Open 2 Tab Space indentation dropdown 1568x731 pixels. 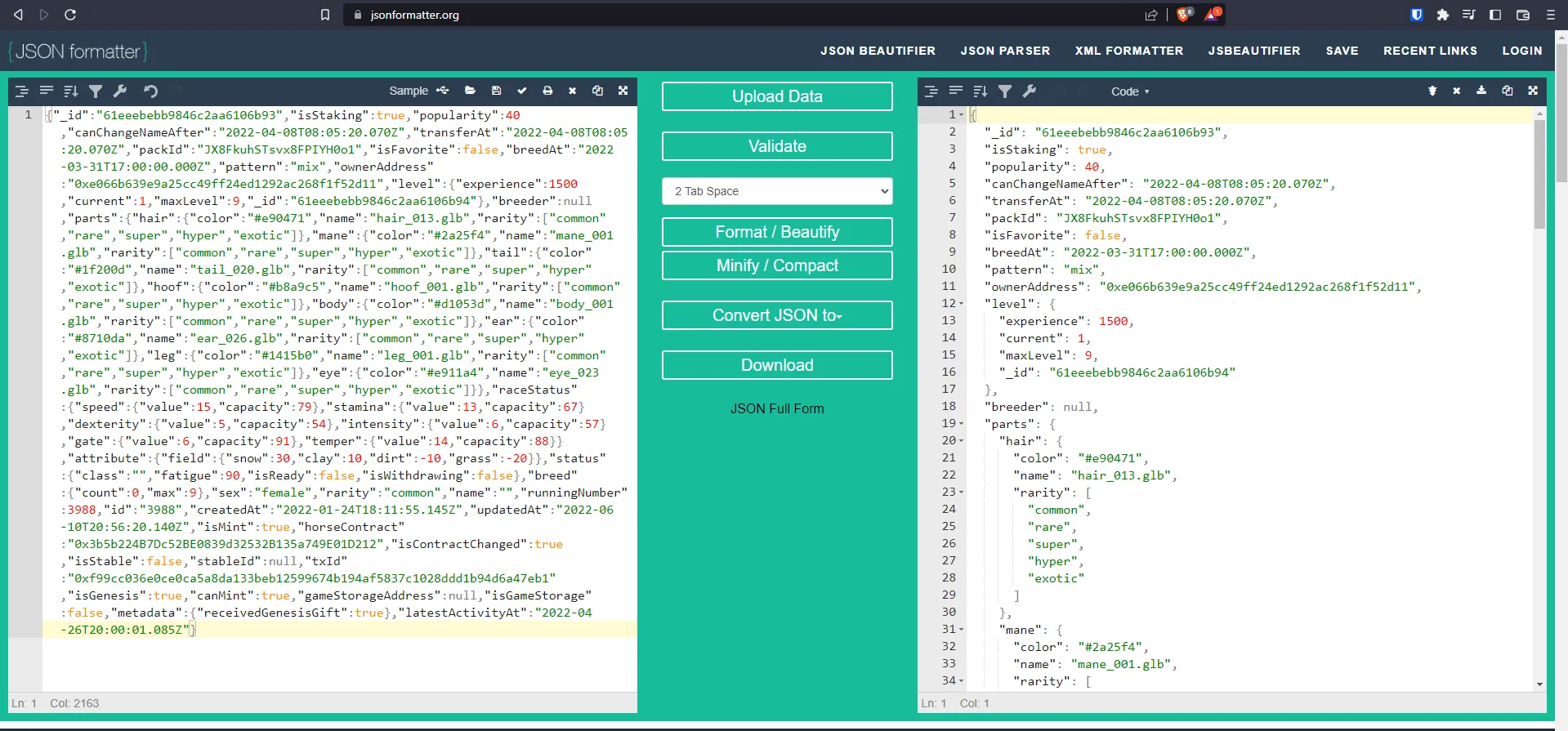777,191
